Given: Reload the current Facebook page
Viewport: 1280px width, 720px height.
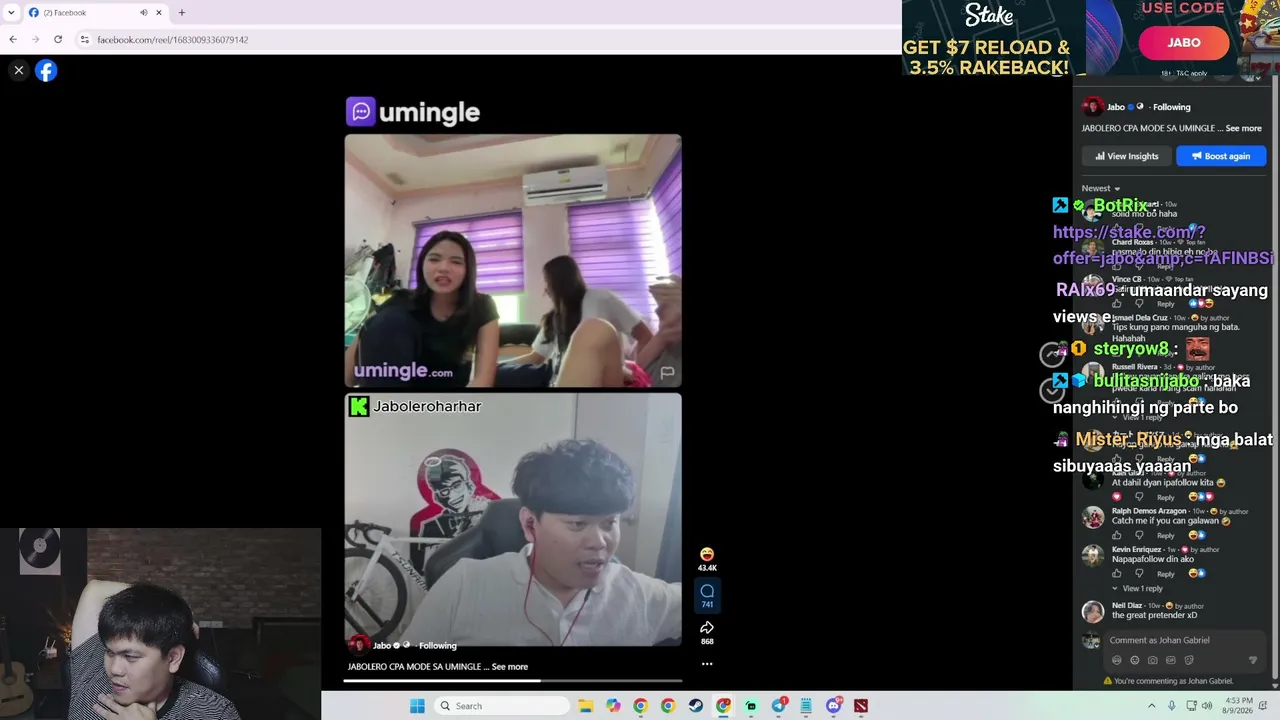Looking at the screenshot, I should 58,40.
